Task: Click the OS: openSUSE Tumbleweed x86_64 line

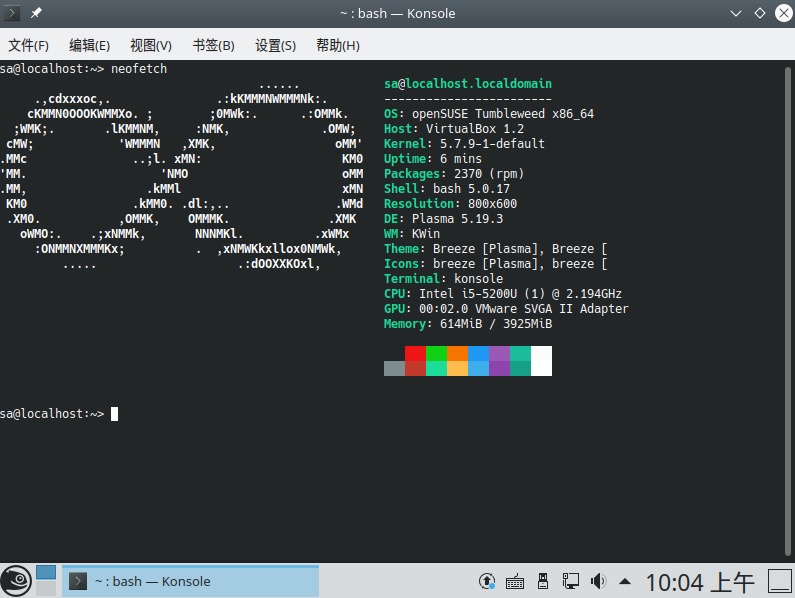Action: tap(489, 114)
